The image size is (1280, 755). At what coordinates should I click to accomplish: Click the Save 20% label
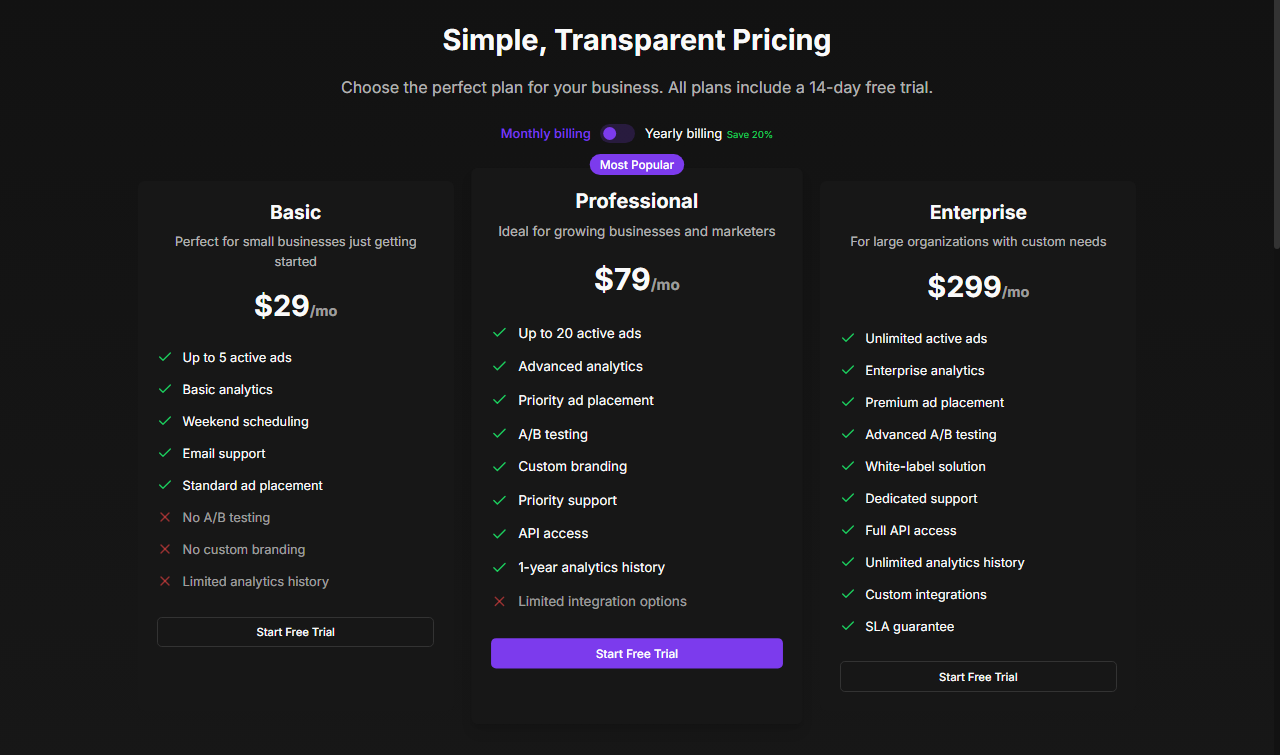749,135
